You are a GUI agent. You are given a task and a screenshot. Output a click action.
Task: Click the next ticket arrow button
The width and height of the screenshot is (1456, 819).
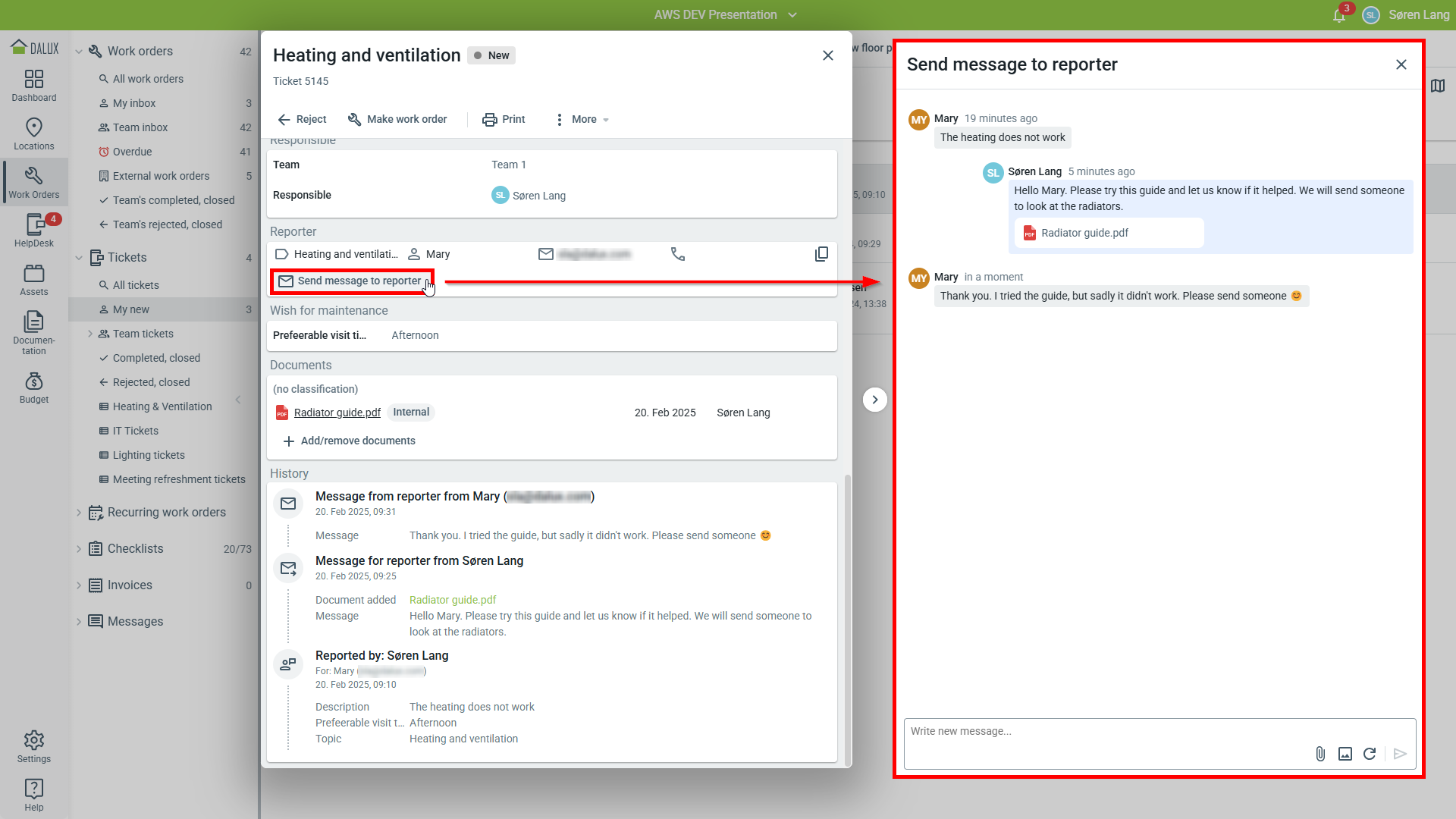[874, 400]
